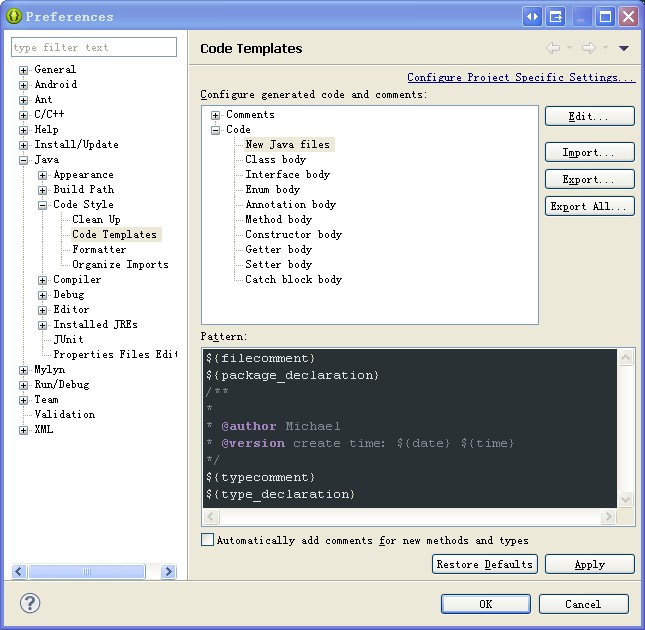Click the Help question mark icon
Image resolution: width=645 pixels, height=630 pixels.
[x=30, y=604]
